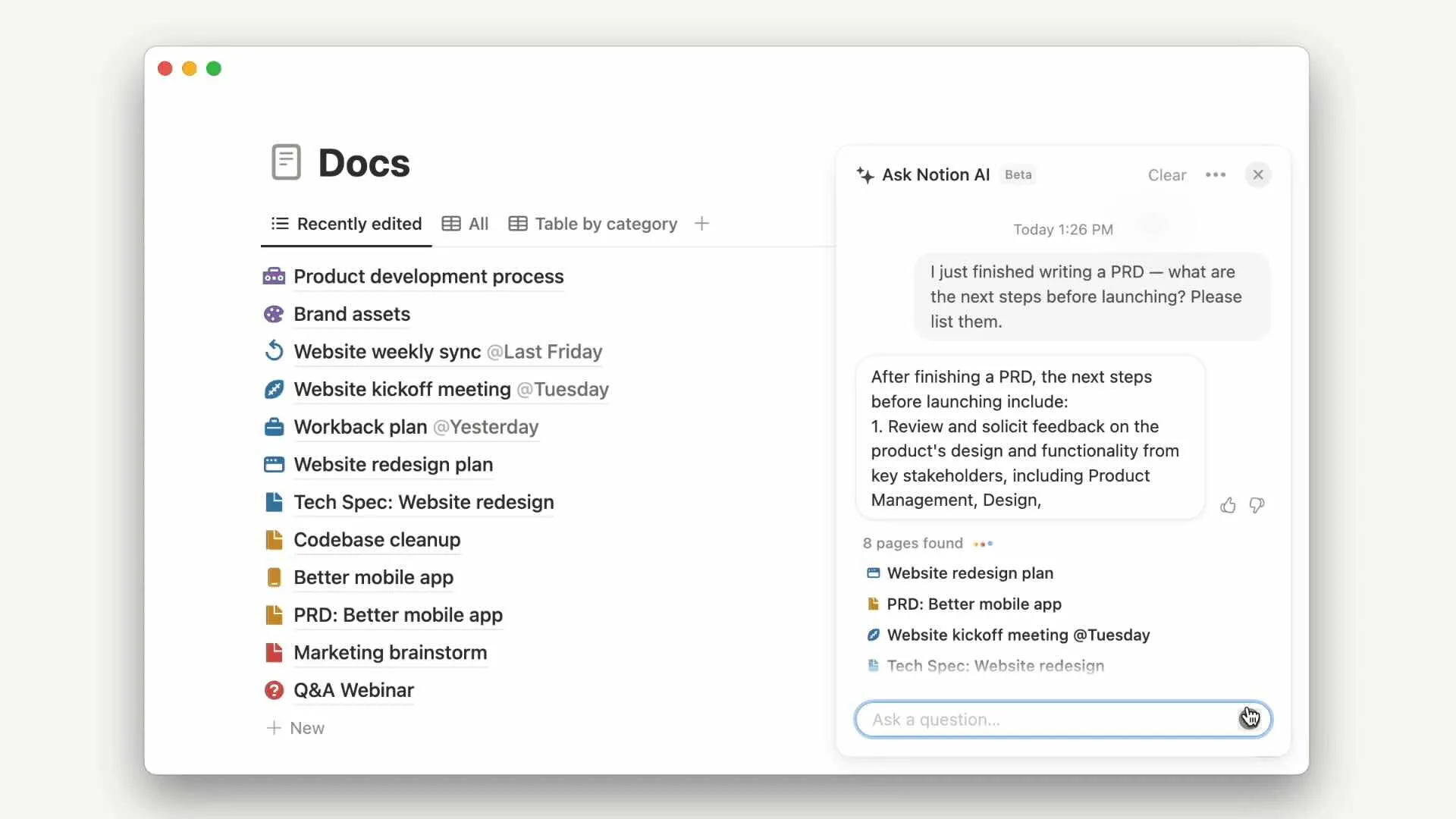Open the Beta label next to Ask Notion AI
1456x819 pixels.
click(1018, 174)
